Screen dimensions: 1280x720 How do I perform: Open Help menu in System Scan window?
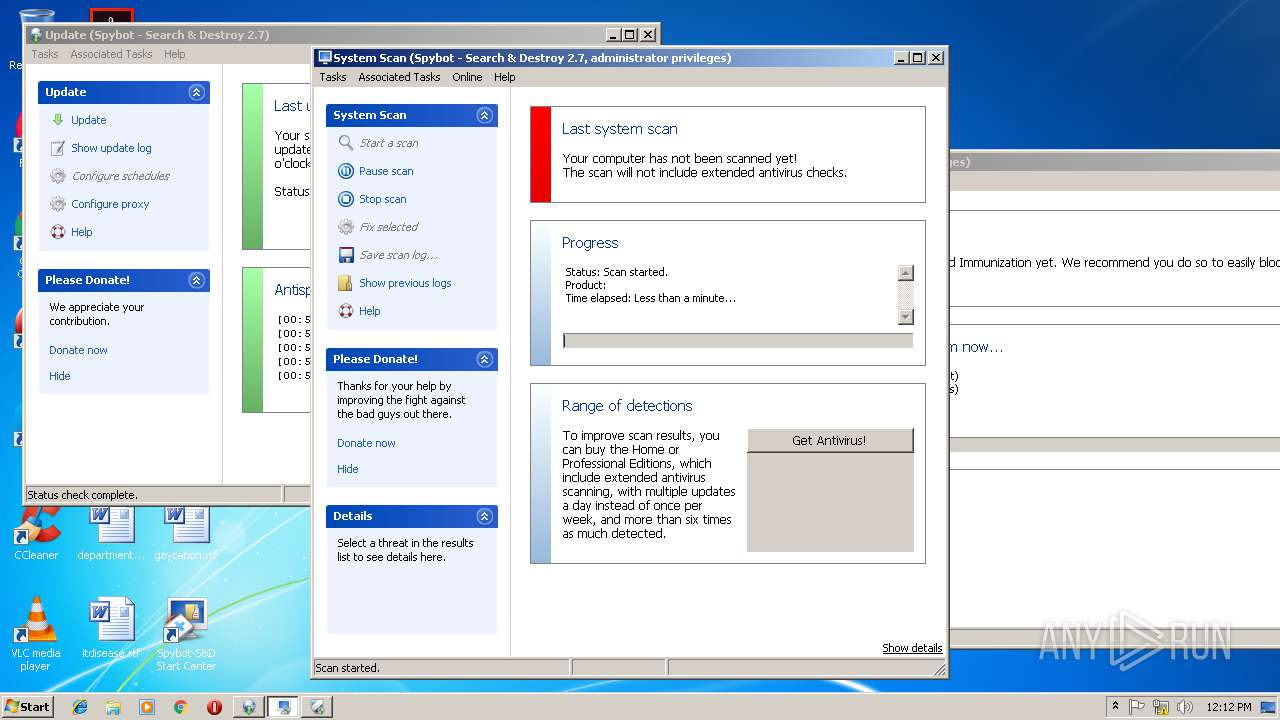coord(505,77)
